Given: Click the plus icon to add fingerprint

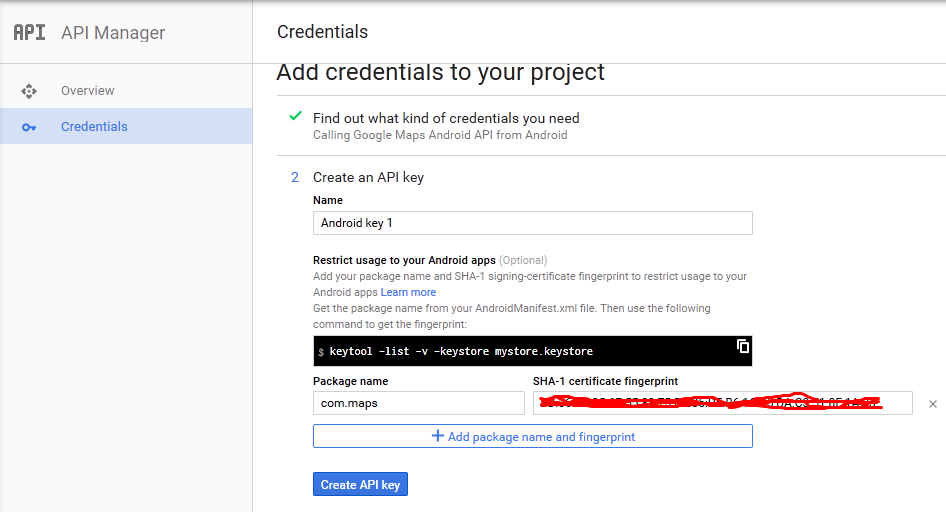Looking at the screenshot, I should [437, 436].
